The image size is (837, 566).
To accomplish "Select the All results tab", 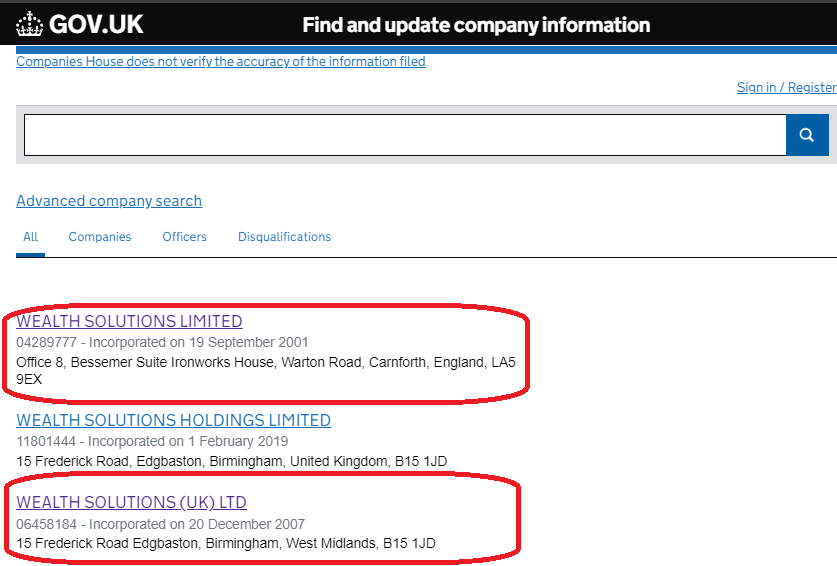I will point(30,237).
